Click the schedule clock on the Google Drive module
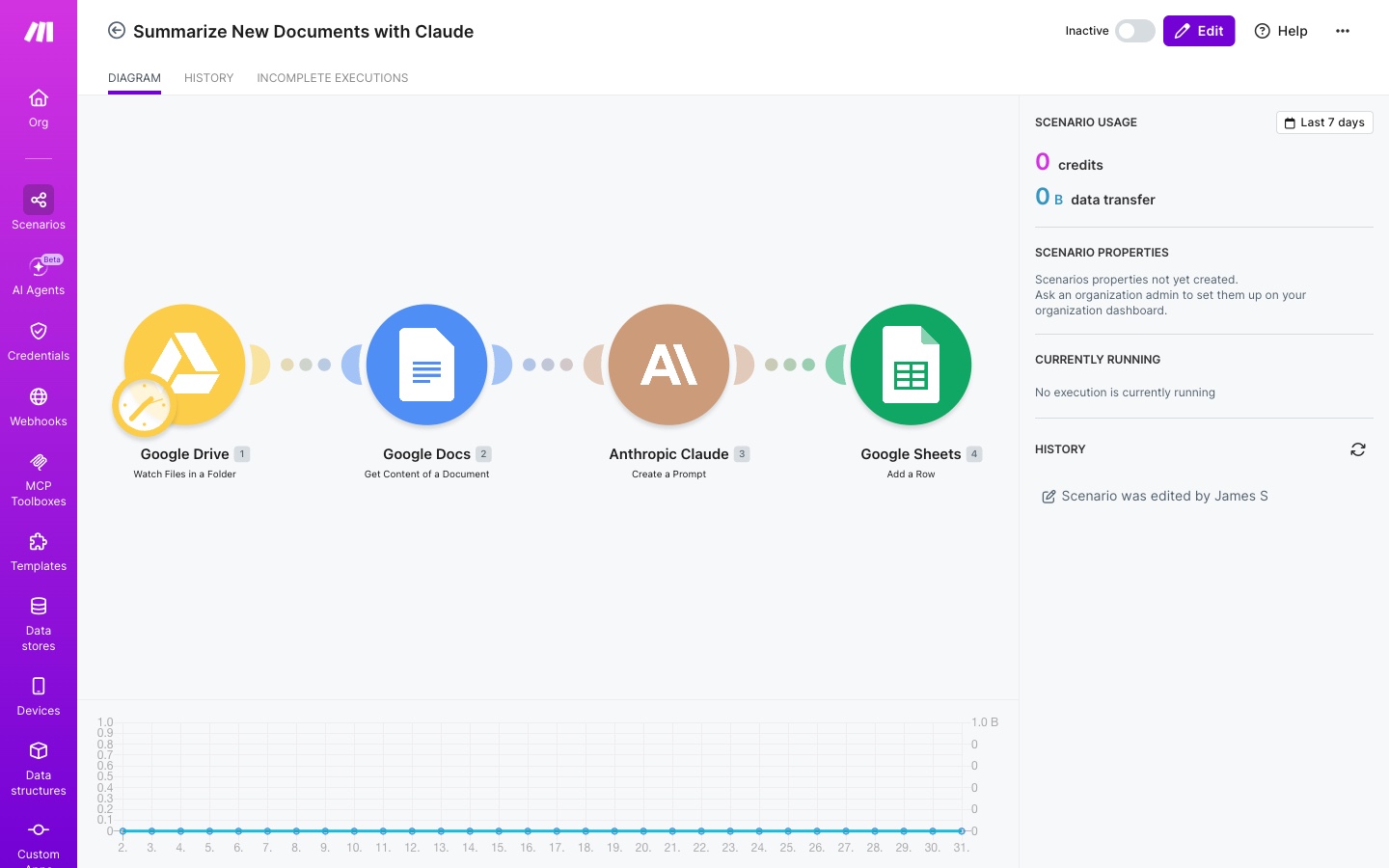The width and height of the screenshot is (1389, 868). pos(145,407)
